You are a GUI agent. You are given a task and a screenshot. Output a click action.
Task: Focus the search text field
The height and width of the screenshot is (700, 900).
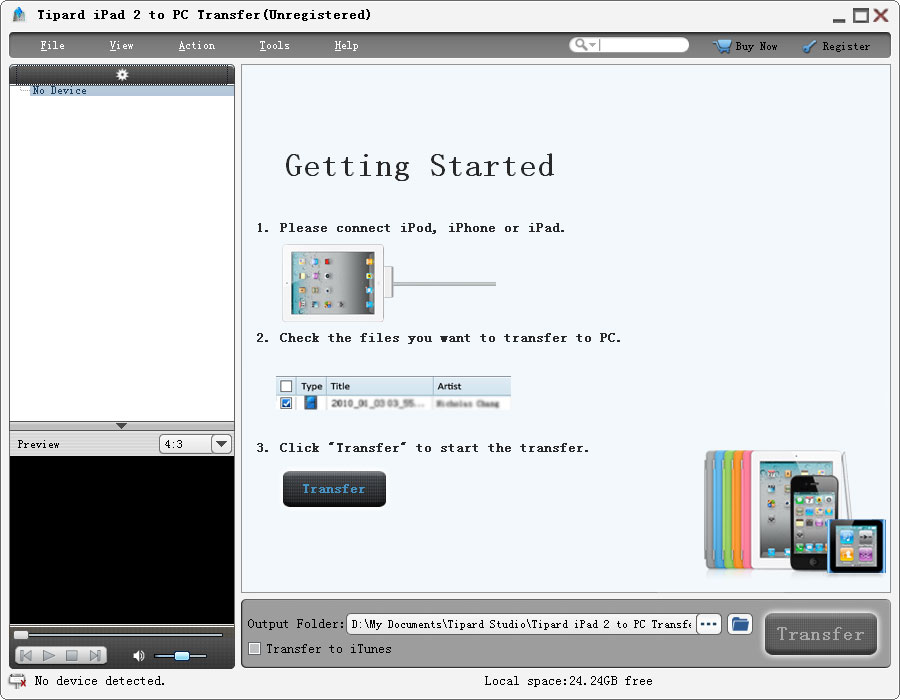tap(642, 45)
